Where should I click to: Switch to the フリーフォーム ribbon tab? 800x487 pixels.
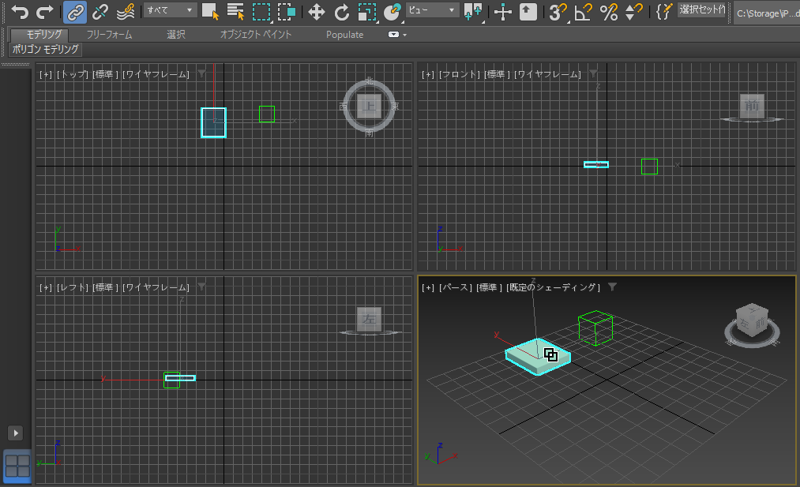point(111,34)
